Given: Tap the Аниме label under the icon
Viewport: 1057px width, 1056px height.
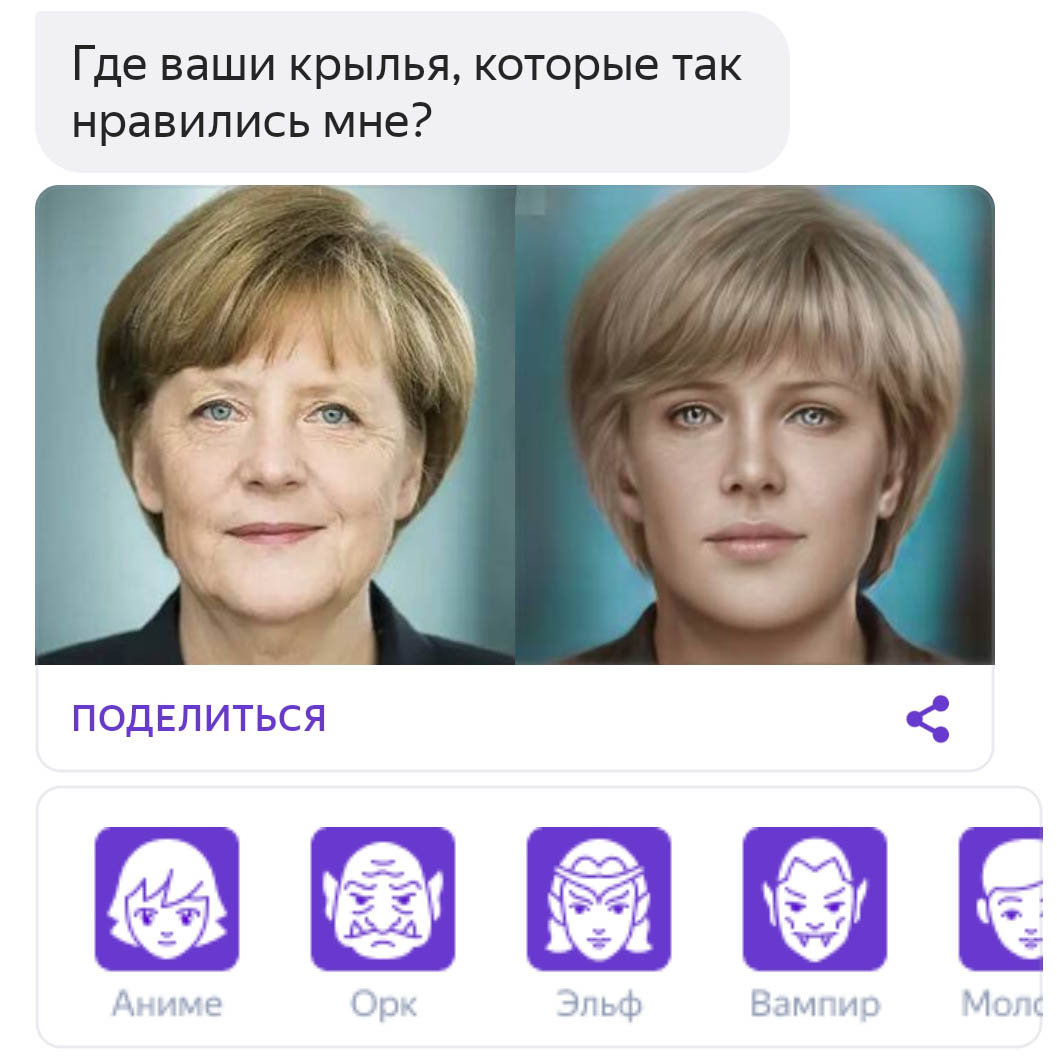Looking at the screenshot, I should (167, 1004).
